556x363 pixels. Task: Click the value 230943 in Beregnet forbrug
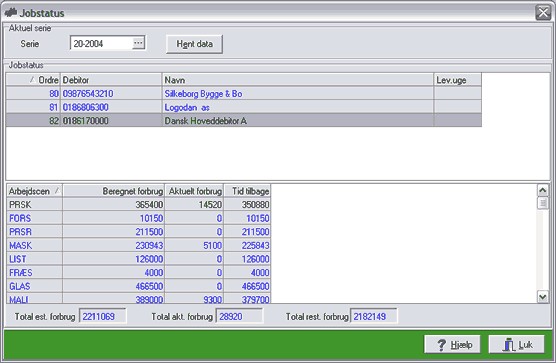[149, 245]
